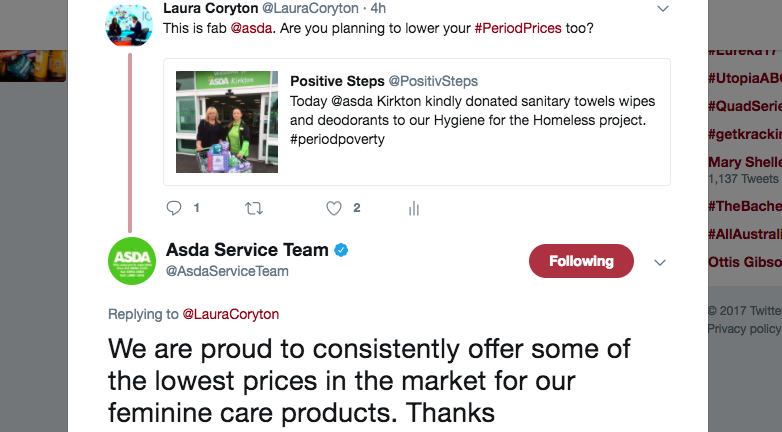782x432 pixels.
Task: Open @LauraCoryton link in Replying to line
Action: (x=230, y=314)
